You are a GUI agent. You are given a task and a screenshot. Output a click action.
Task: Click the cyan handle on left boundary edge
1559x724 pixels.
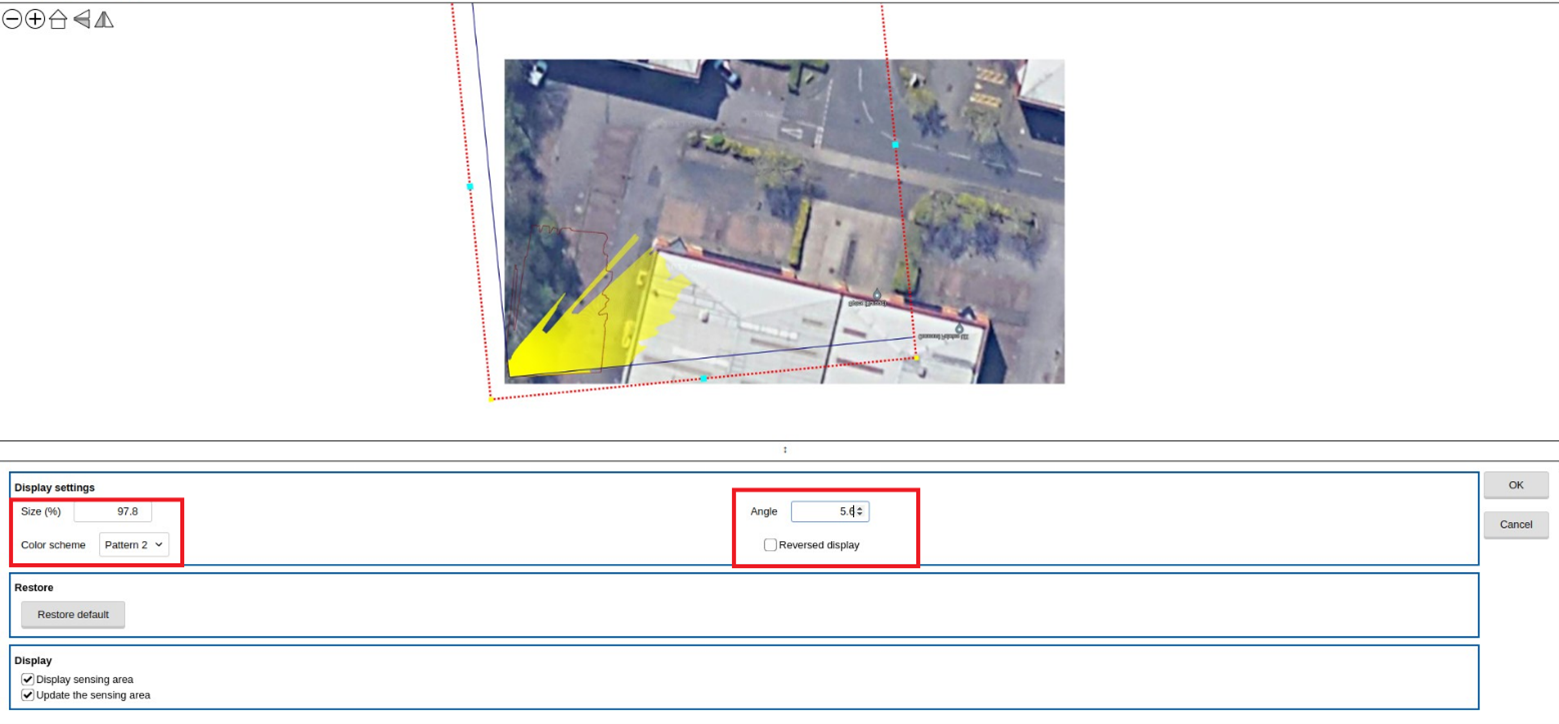470,187
